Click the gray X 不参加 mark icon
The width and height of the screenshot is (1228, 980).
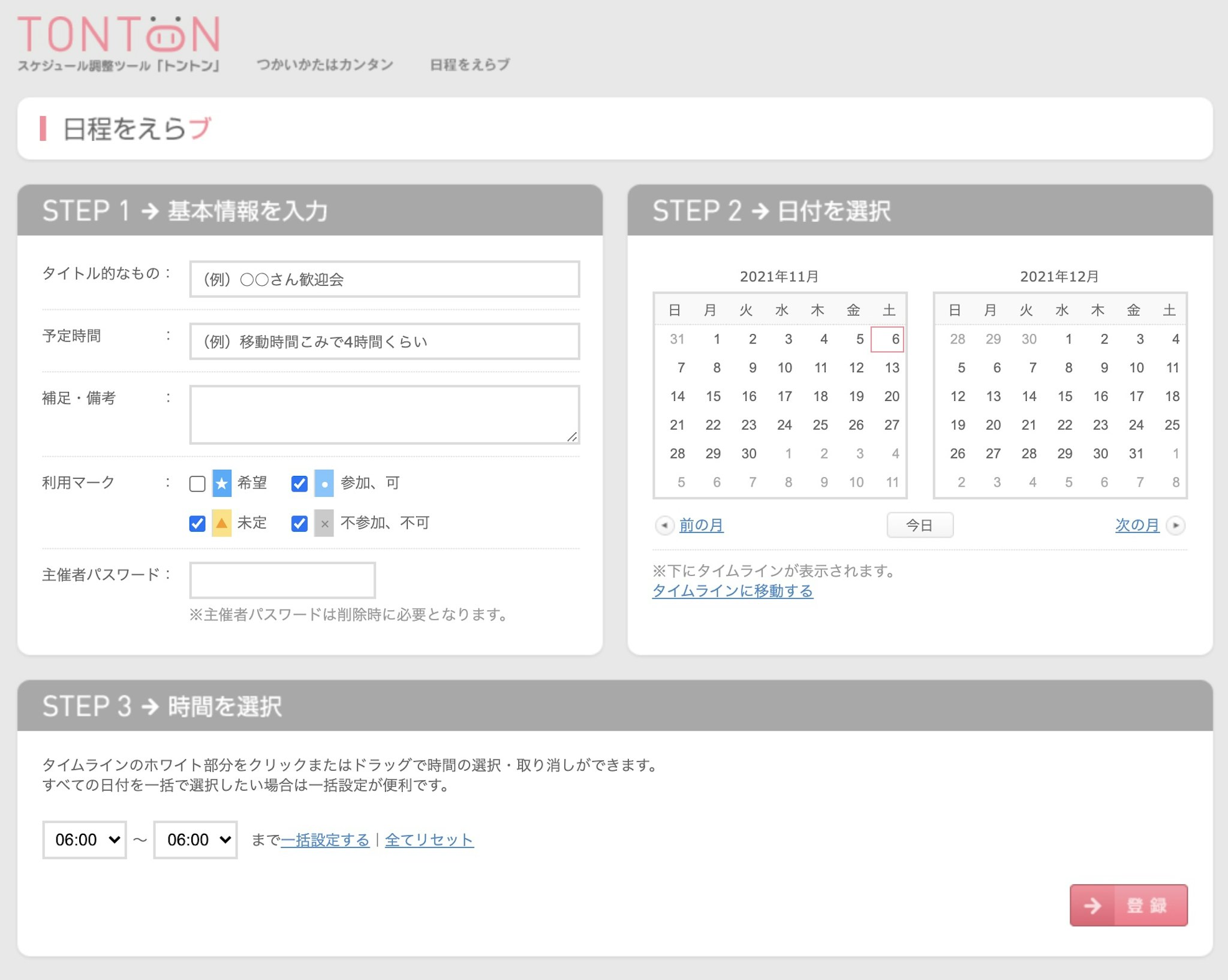point(324,523)
